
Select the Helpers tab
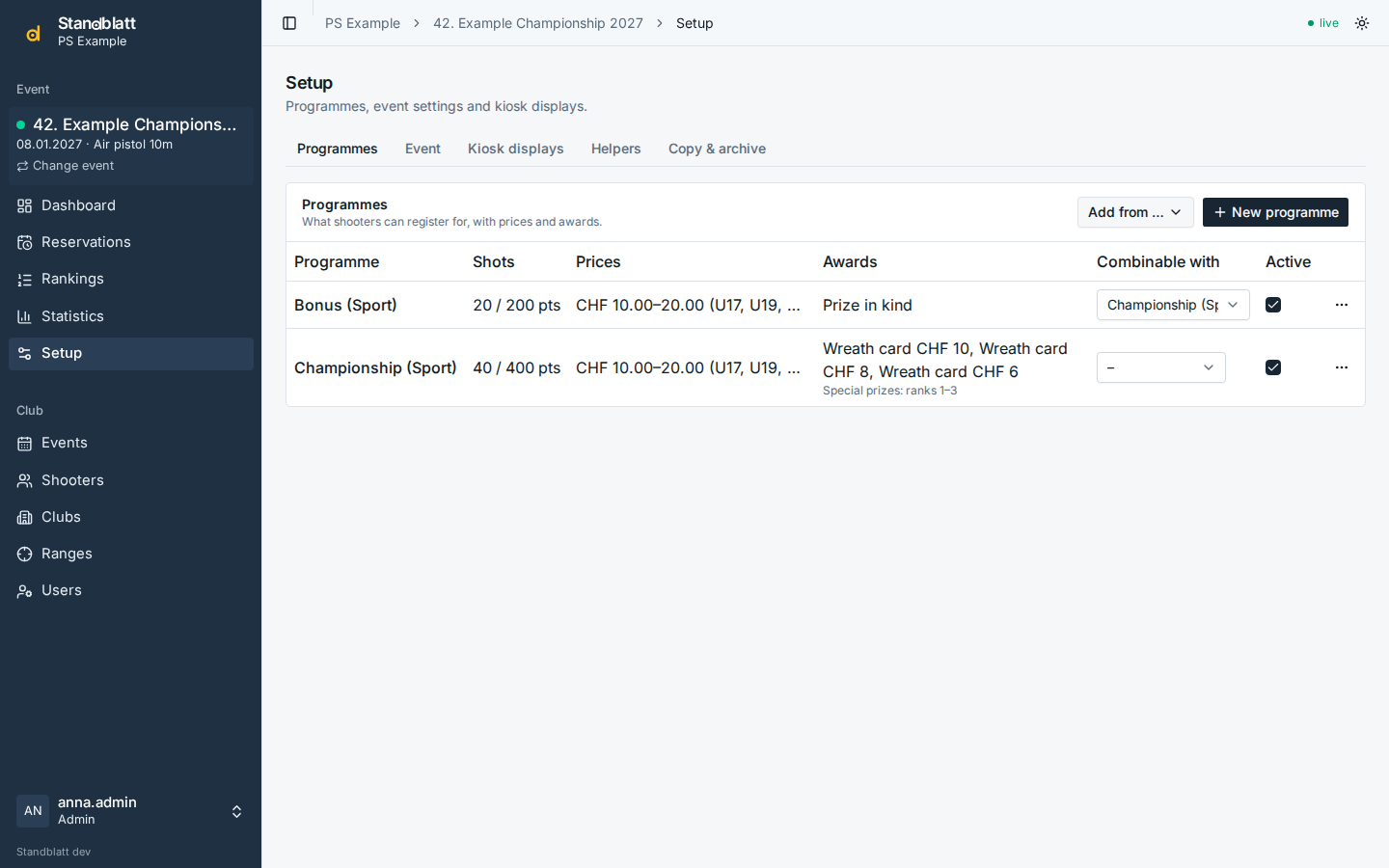pos(616,149)
